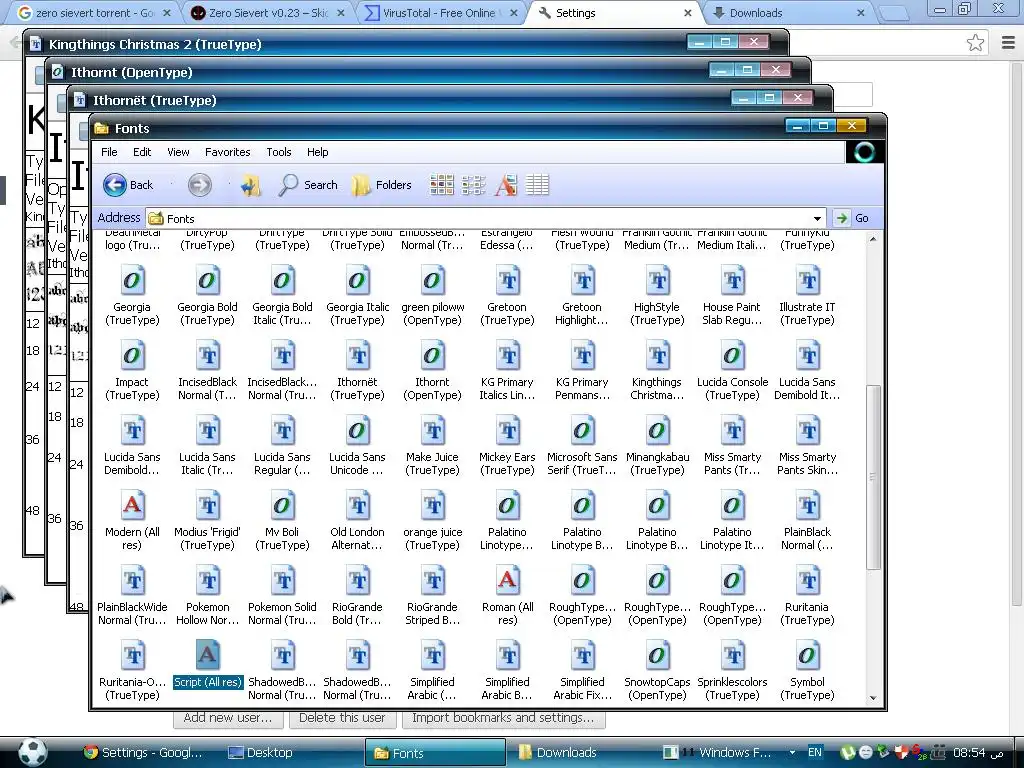
Task: Toggle the Folders pane button
Action: (x=381, y=185)
